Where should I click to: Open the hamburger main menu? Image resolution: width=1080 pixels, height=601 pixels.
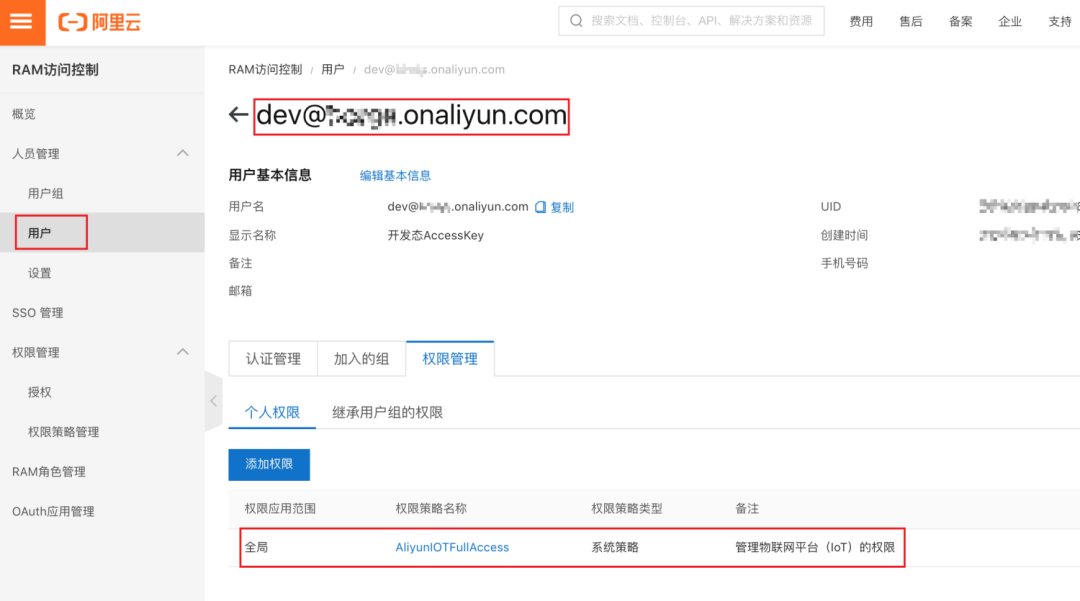(22, 22)
